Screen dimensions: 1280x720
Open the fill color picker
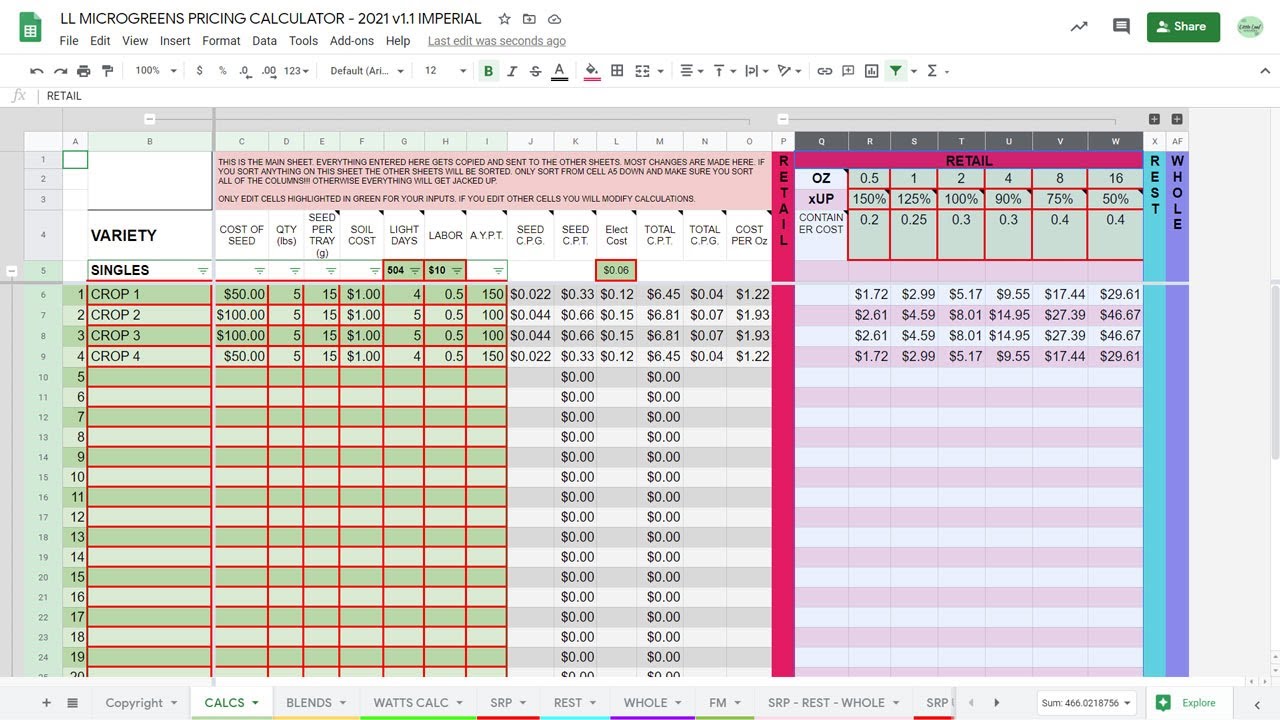pyautogui.click(x=592, y=71)
